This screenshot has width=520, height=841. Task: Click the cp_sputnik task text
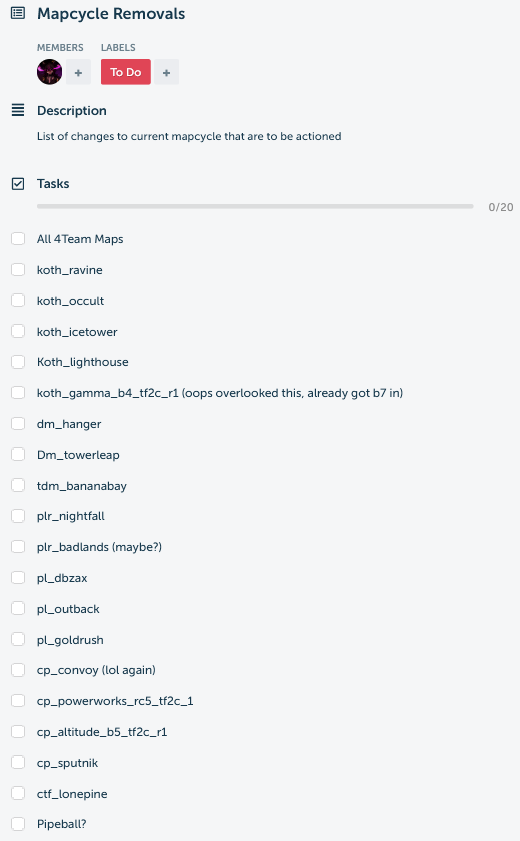68,763
